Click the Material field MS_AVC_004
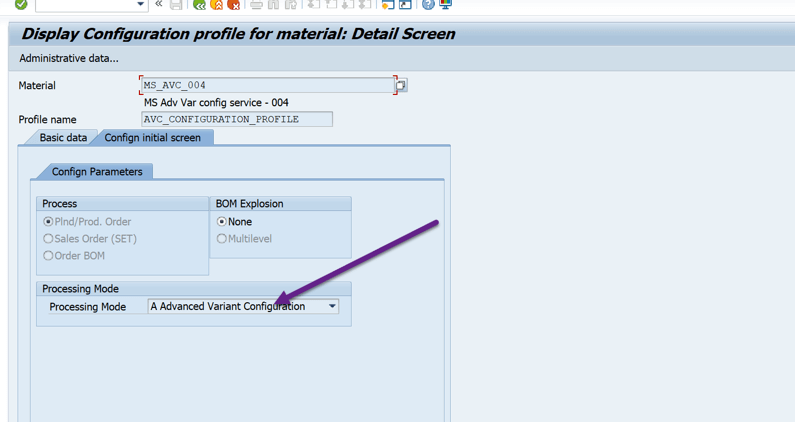 point(268,85)
